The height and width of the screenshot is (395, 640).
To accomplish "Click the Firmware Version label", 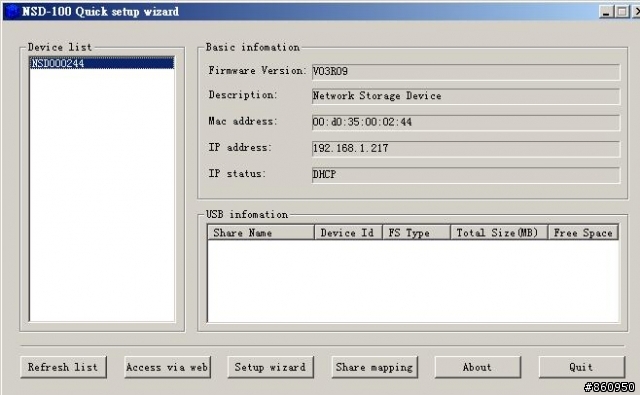I will pos(257,71).
